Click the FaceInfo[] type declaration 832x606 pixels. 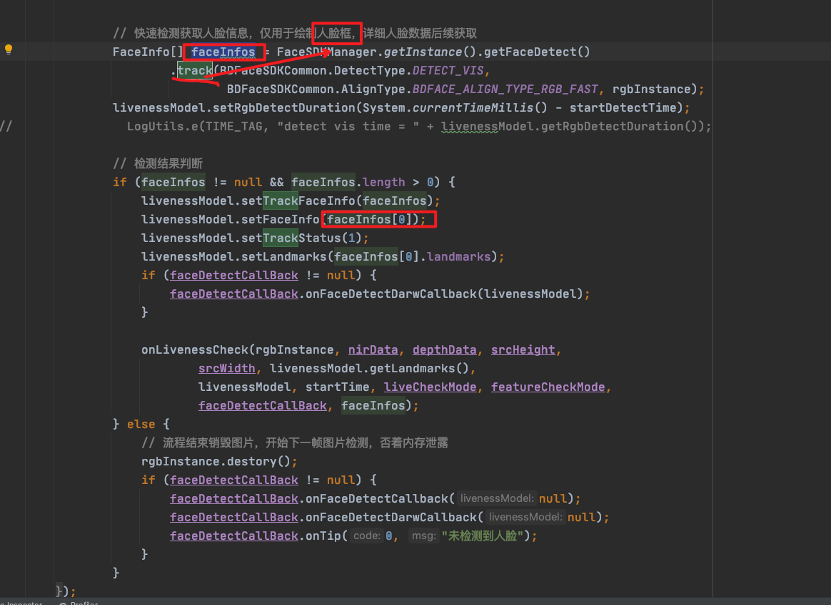coord(148,52)
